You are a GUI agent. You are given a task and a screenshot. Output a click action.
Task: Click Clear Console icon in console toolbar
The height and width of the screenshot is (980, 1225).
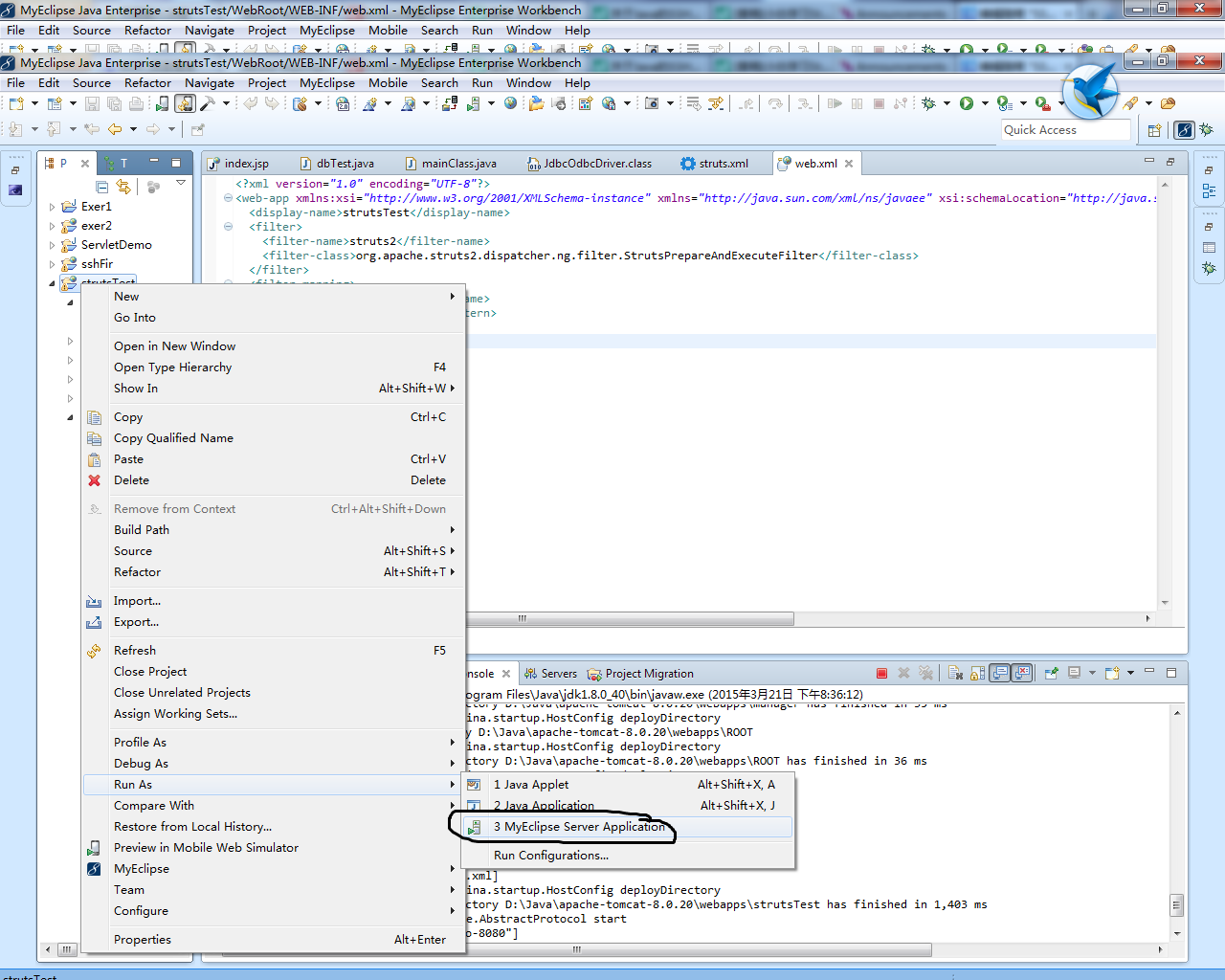click(x=955, y=673)
